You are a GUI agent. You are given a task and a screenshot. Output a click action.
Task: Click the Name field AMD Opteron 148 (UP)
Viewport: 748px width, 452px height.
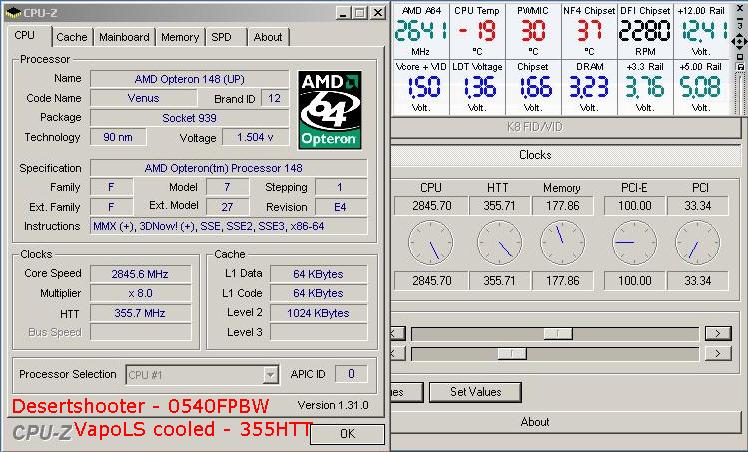[x=189, y=79]
